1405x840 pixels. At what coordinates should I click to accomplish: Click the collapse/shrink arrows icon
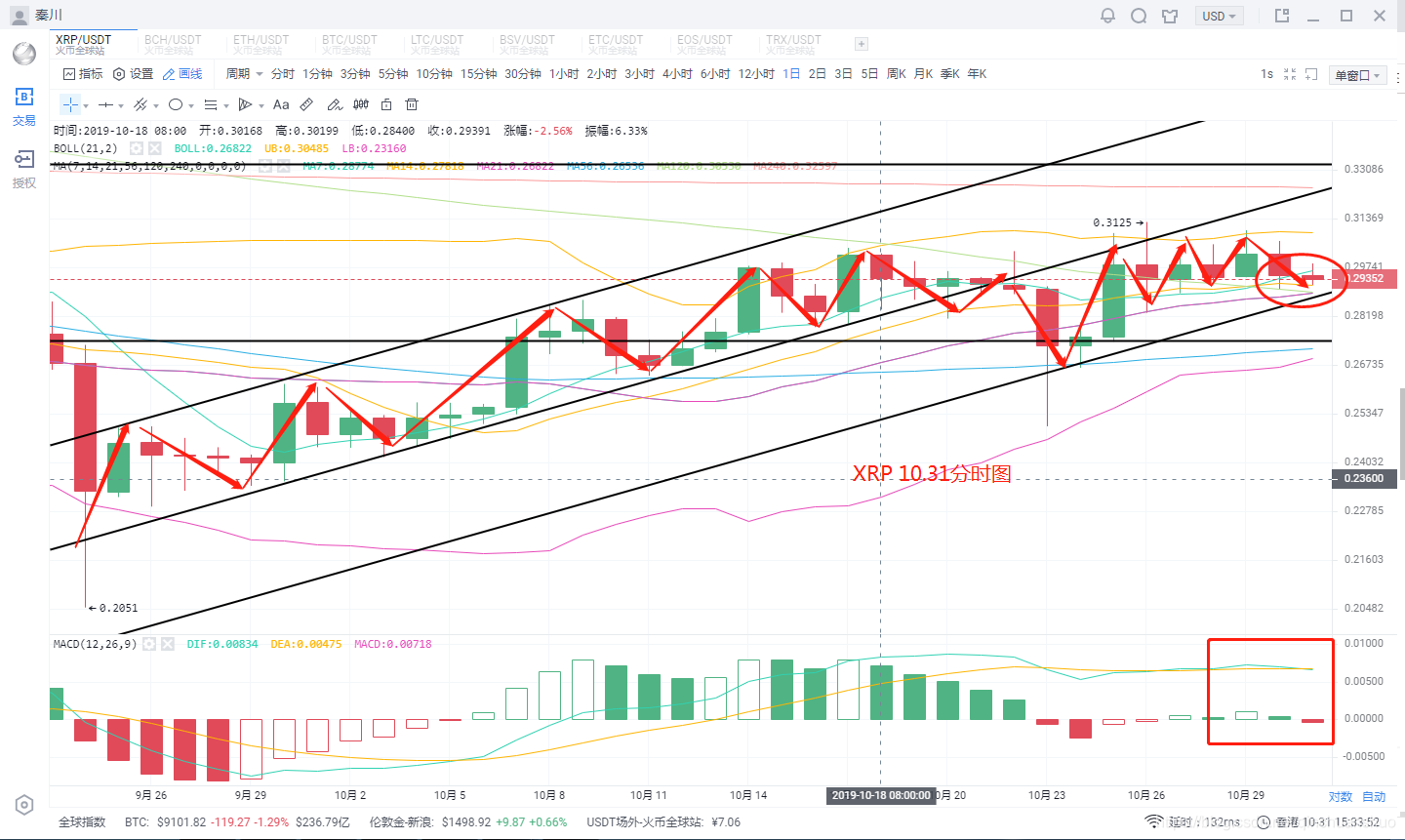click(1290, 74)
